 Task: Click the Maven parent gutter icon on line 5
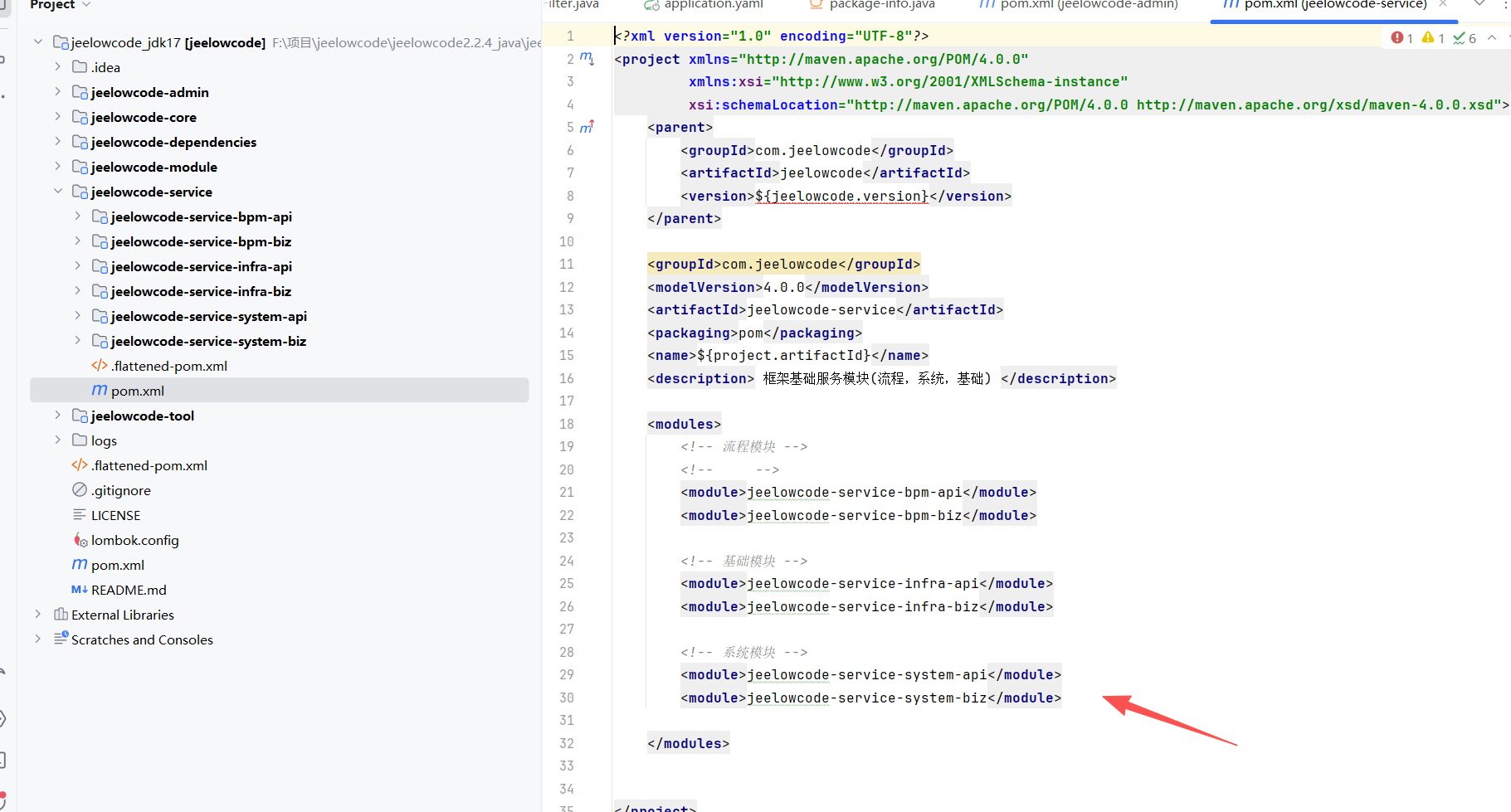click(587, 127)
